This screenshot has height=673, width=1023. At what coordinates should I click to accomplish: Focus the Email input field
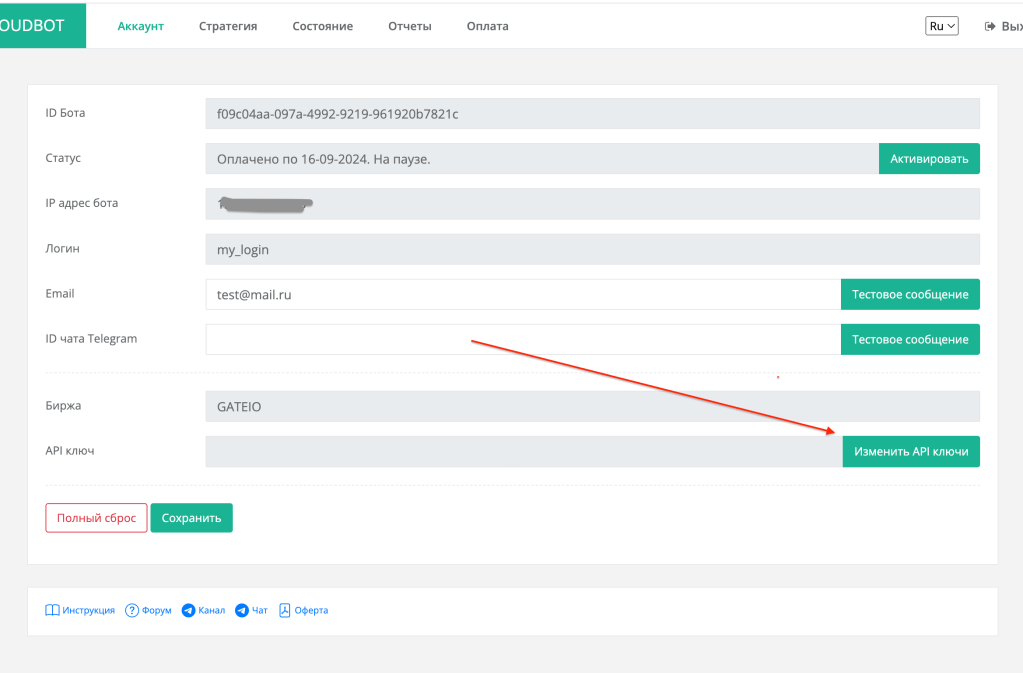pyautogui.click(x=522, y=294)
